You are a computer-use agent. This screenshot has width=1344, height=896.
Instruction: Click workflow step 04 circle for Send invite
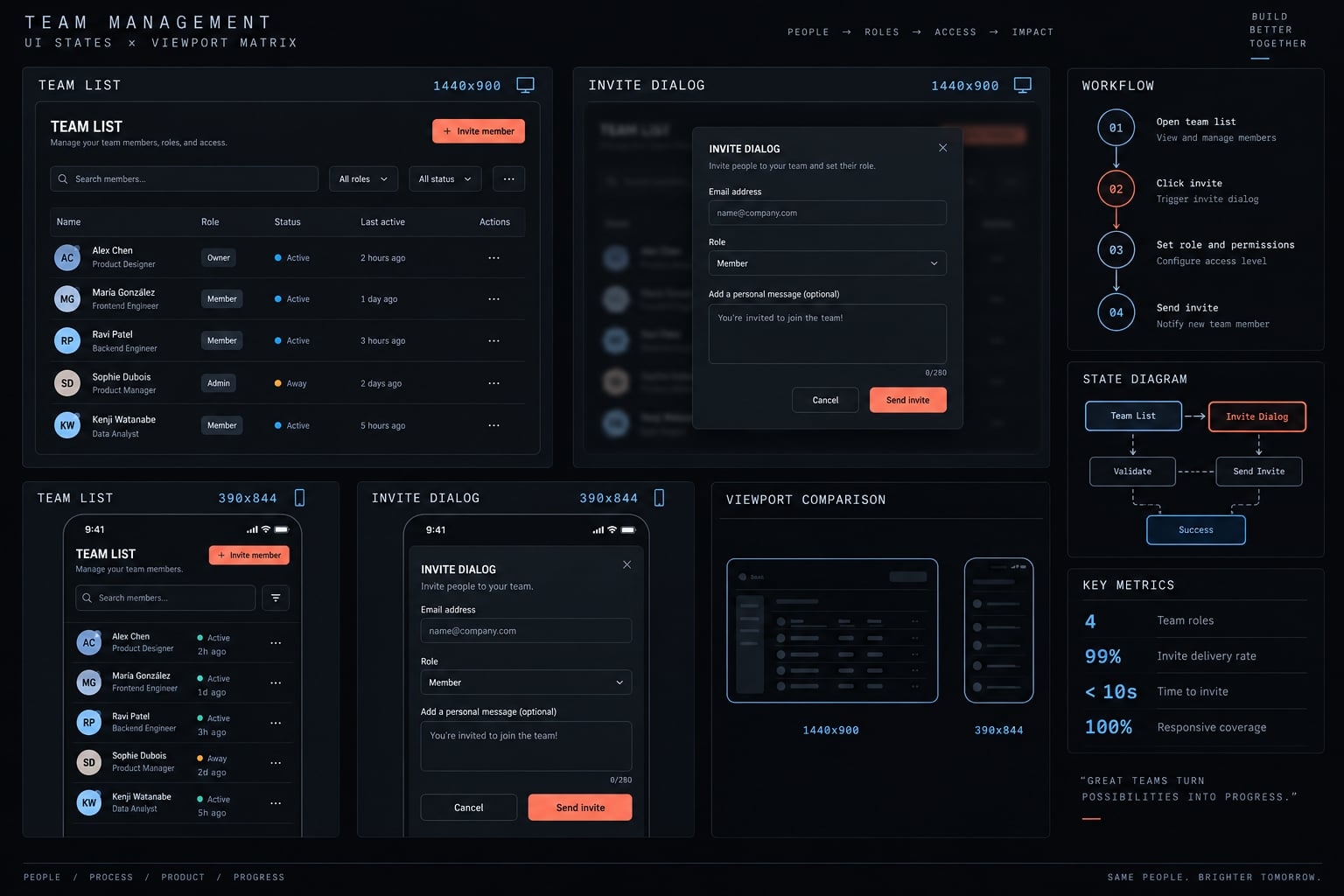pyautogui.click(x=1116, y=312)
